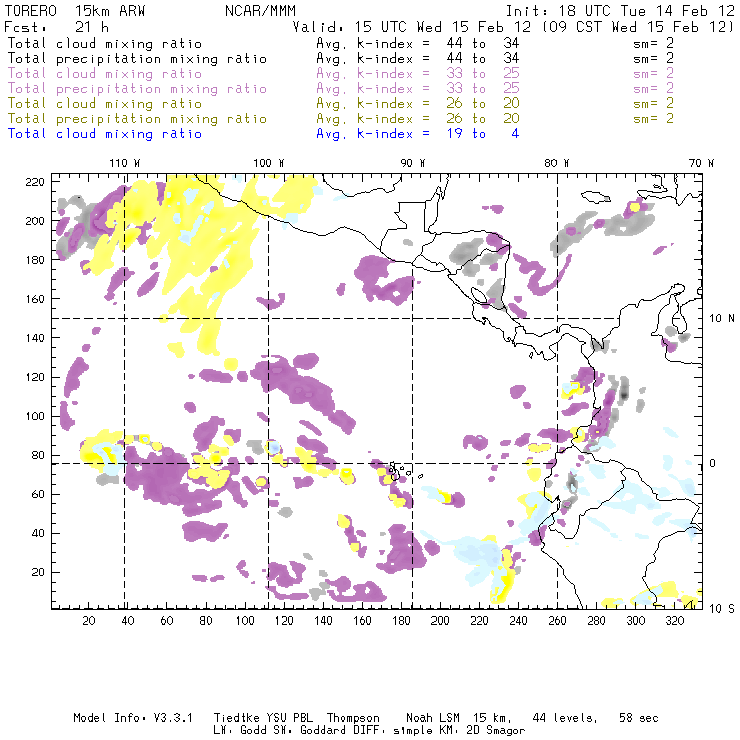Select the 'NCAR/MMM' header label
Image resolution: width=740 pixels, height=740 pixels.
[261, 11]
